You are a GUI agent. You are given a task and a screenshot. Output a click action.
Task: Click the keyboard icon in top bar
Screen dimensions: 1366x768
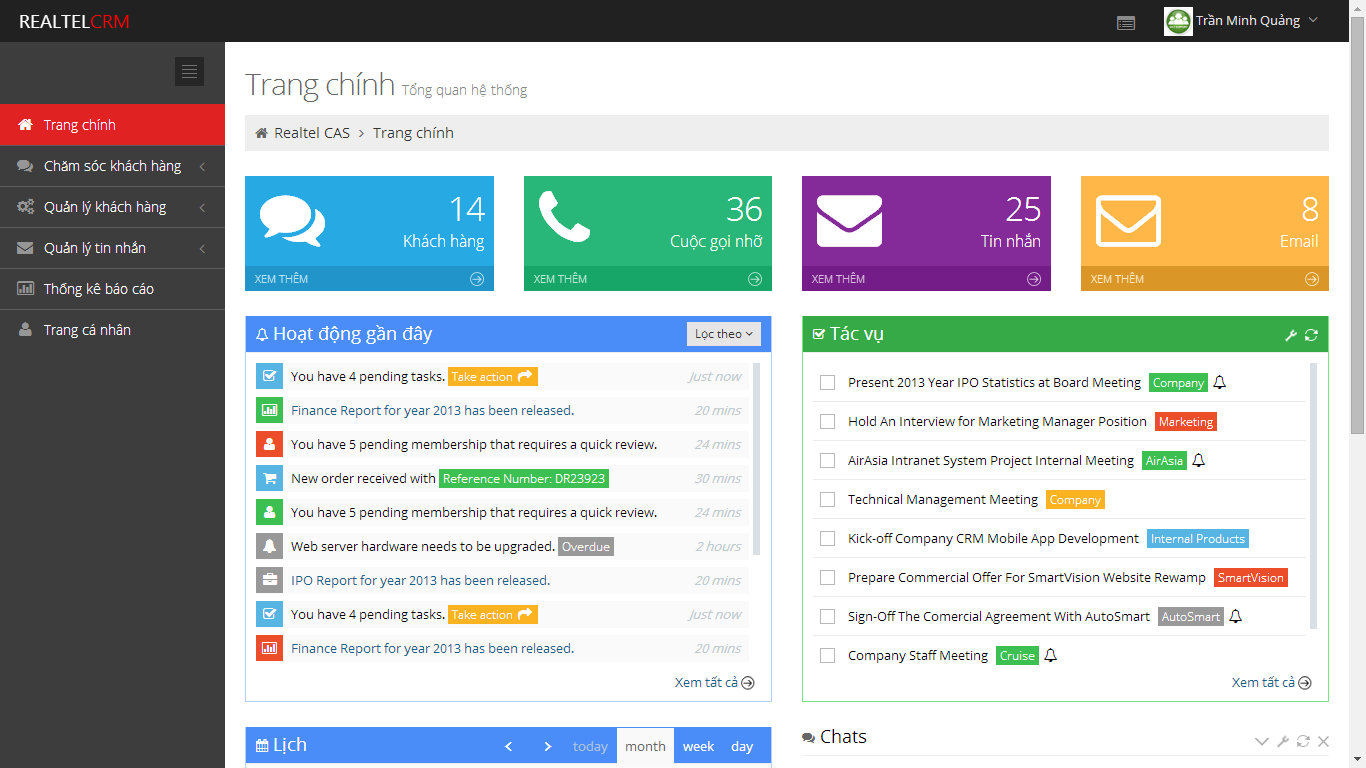(x=1126, y=22)
